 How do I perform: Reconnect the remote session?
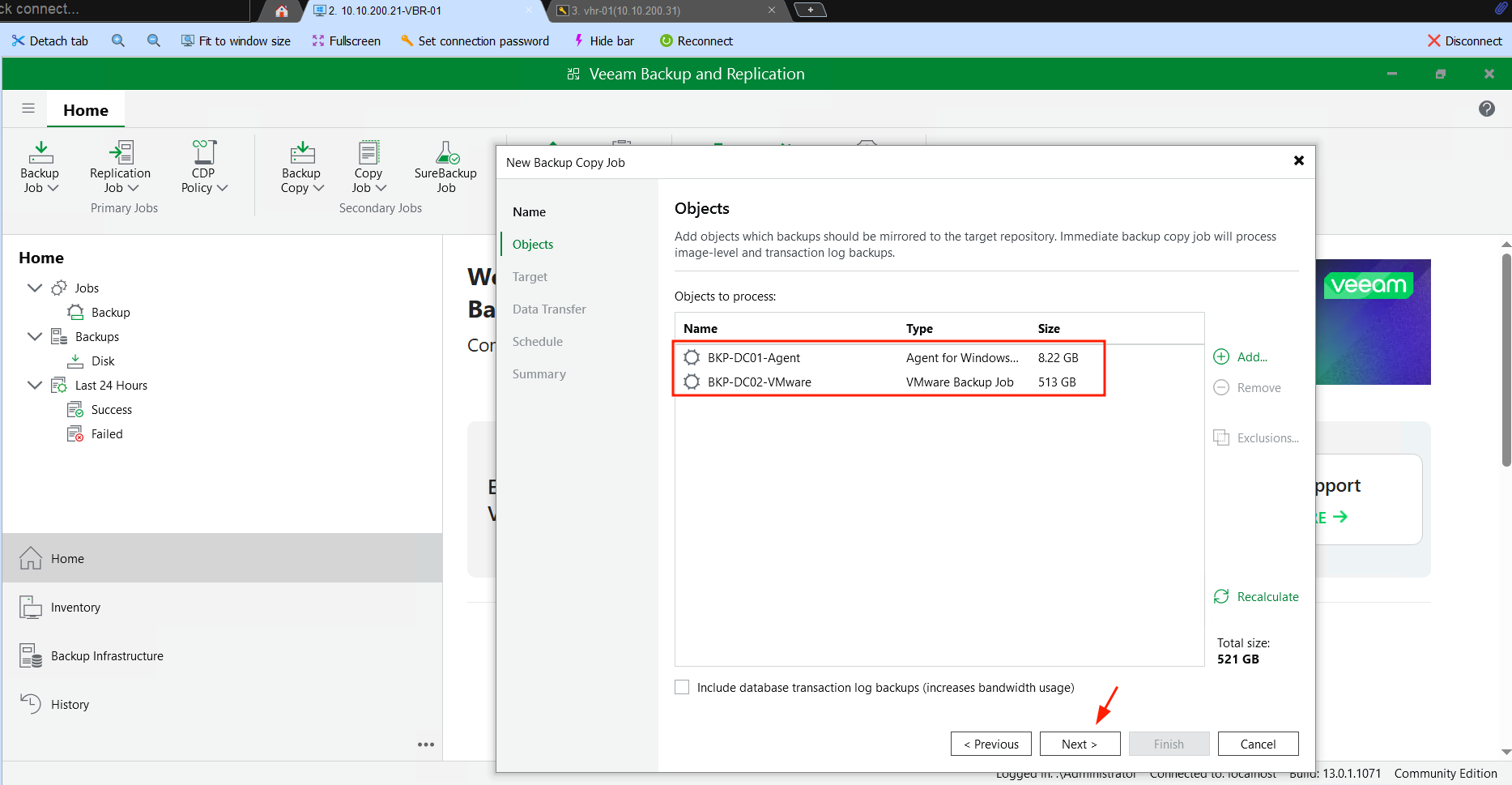696,41
